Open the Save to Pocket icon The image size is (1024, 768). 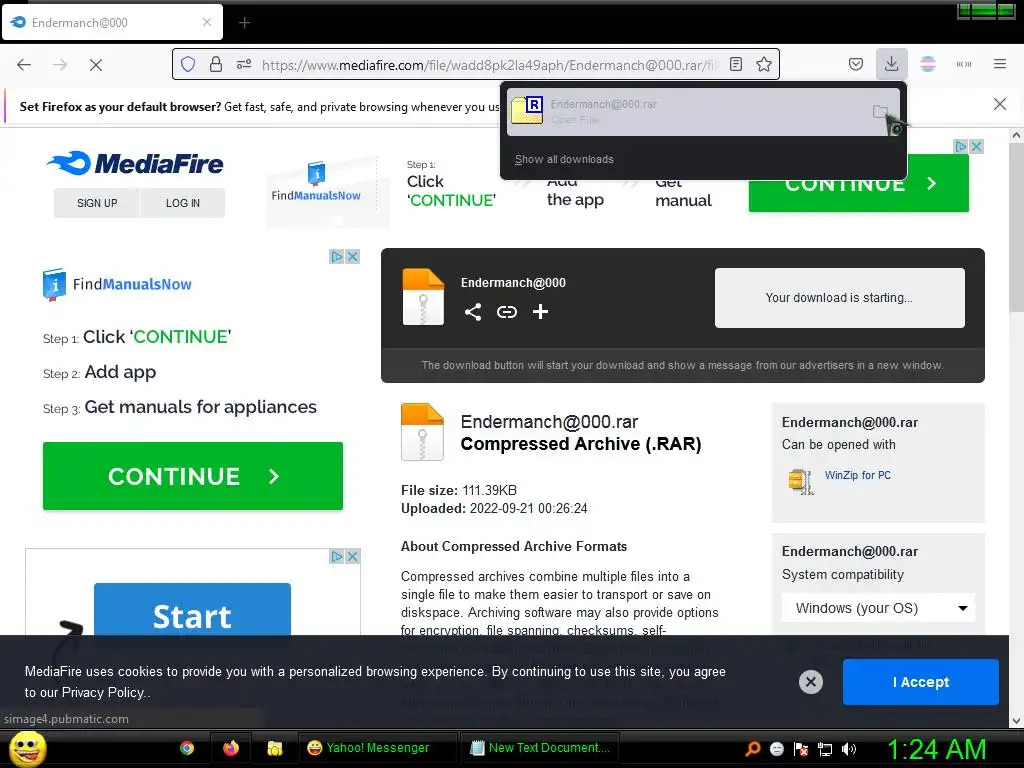pyautogui.click(x=856, y=64)
